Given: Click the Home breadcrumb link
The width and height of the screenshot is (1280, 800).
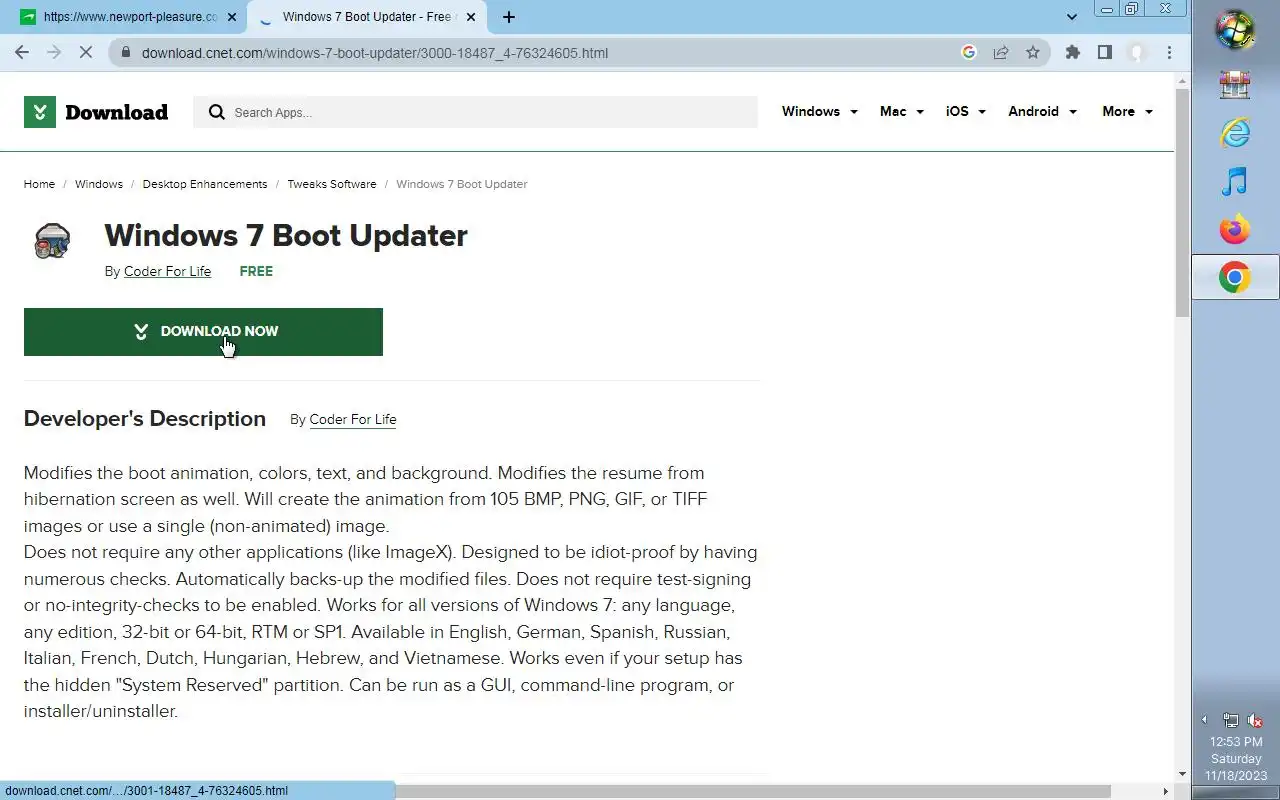Looking at the screenshot, I should pyautogui.click(x=39, y=184).
